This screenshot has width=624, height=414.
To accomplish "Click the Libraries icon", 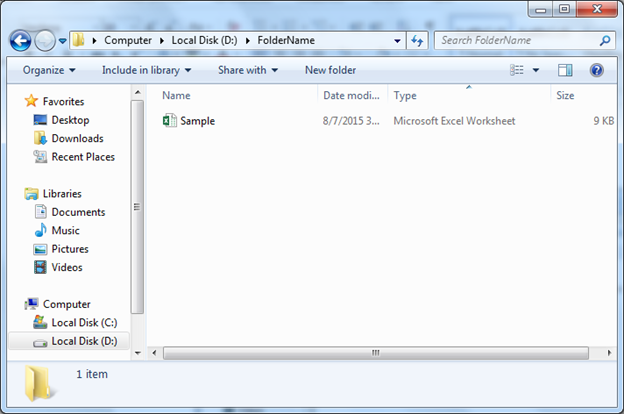I will (31, 194).
